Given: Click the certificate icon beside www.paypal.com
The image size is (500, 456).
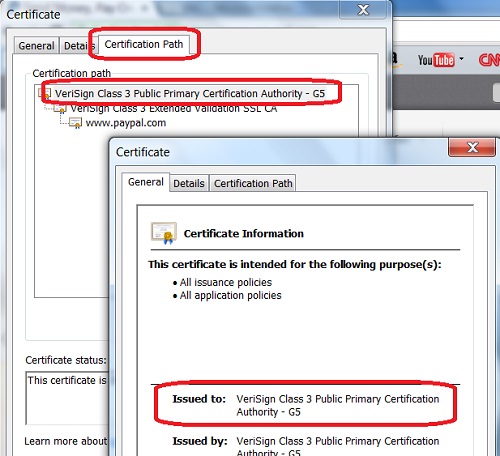Looking at the screenshot, I should (x=75, y=123).
